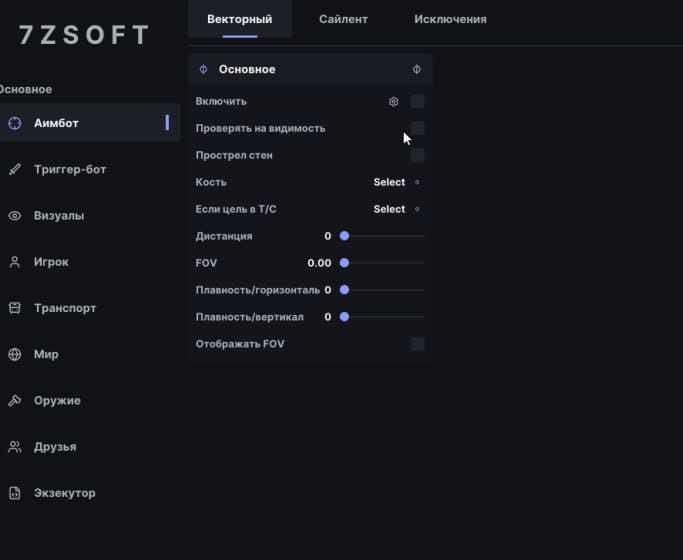Click the Основное panel header title
The width and height of the screenshot is (683, 560).
247,69
